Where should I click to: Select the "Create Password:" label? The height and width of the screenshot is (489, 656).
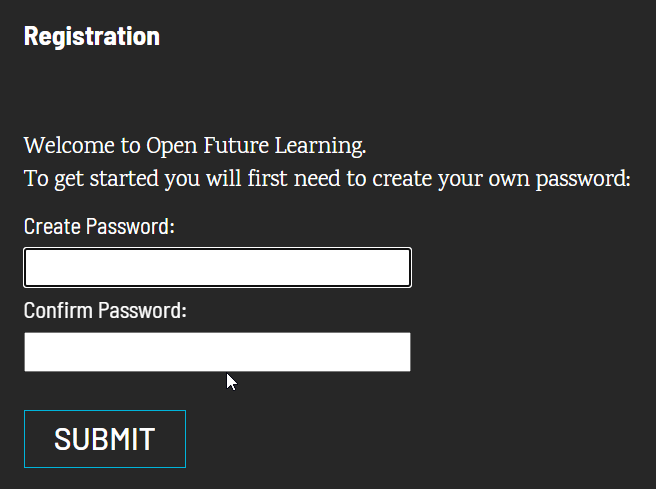tap(99, 226)
